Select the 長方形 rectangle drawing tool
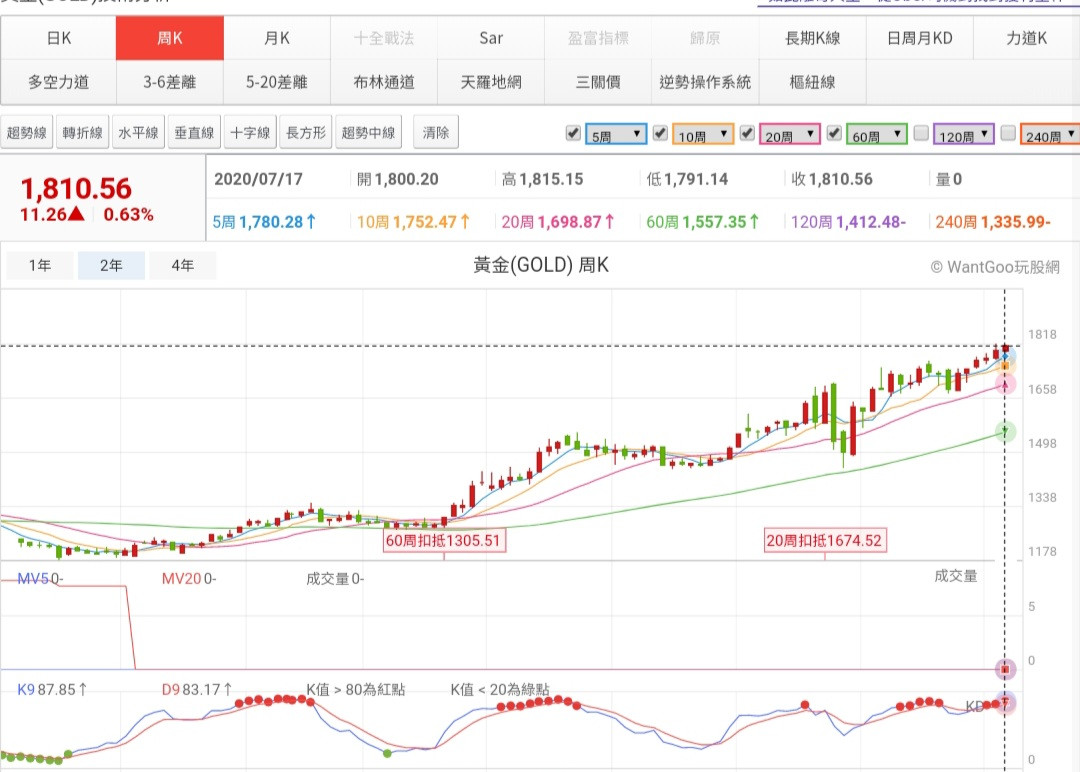1080x772 pixels. click(x=306, y=133)
